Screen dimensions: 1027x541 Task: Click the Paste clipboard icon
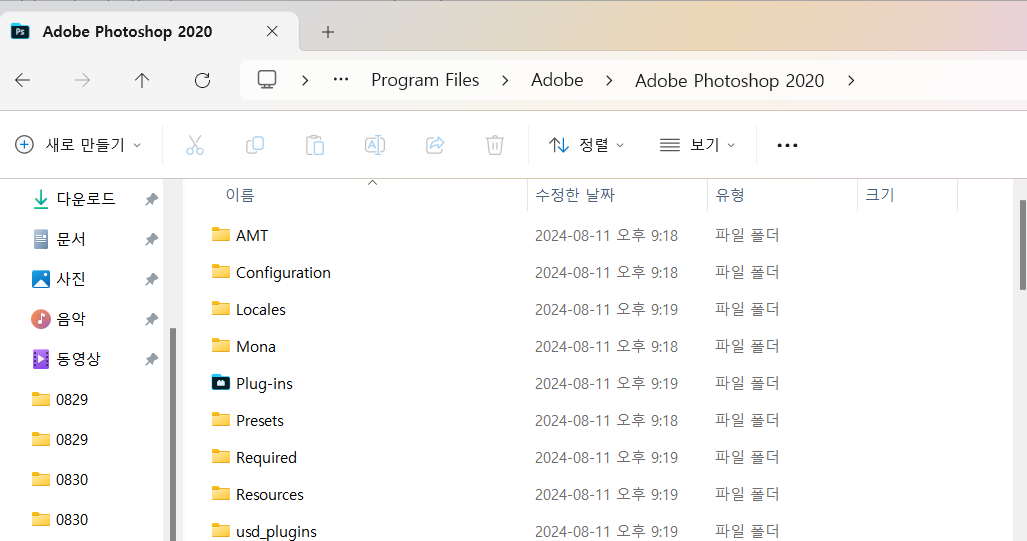tap(315, 145)
